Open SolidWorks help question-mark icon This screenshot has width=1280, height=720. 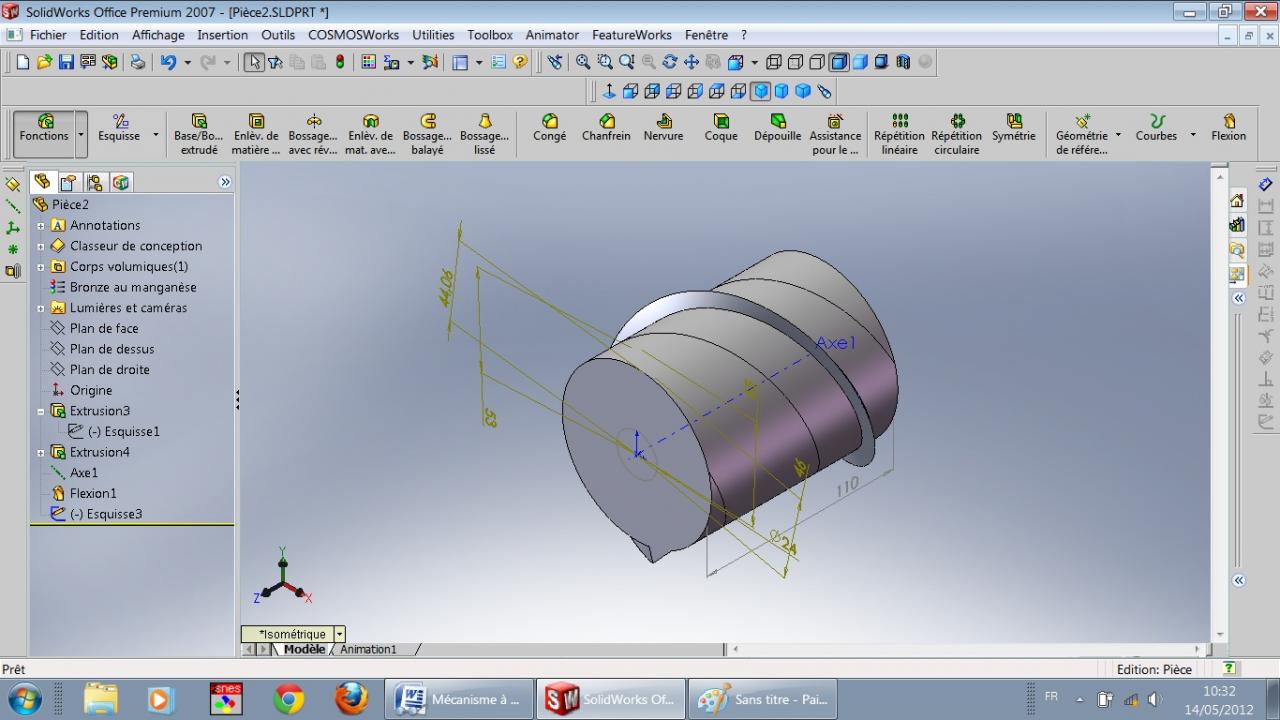tap(520, 62)
